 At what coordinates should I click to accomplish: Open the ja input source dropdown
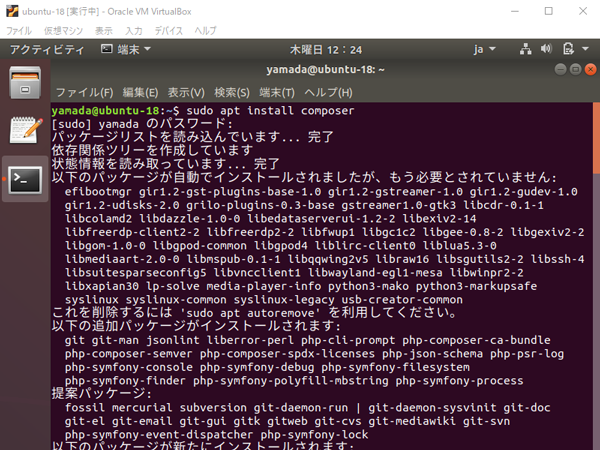(484, 49)
